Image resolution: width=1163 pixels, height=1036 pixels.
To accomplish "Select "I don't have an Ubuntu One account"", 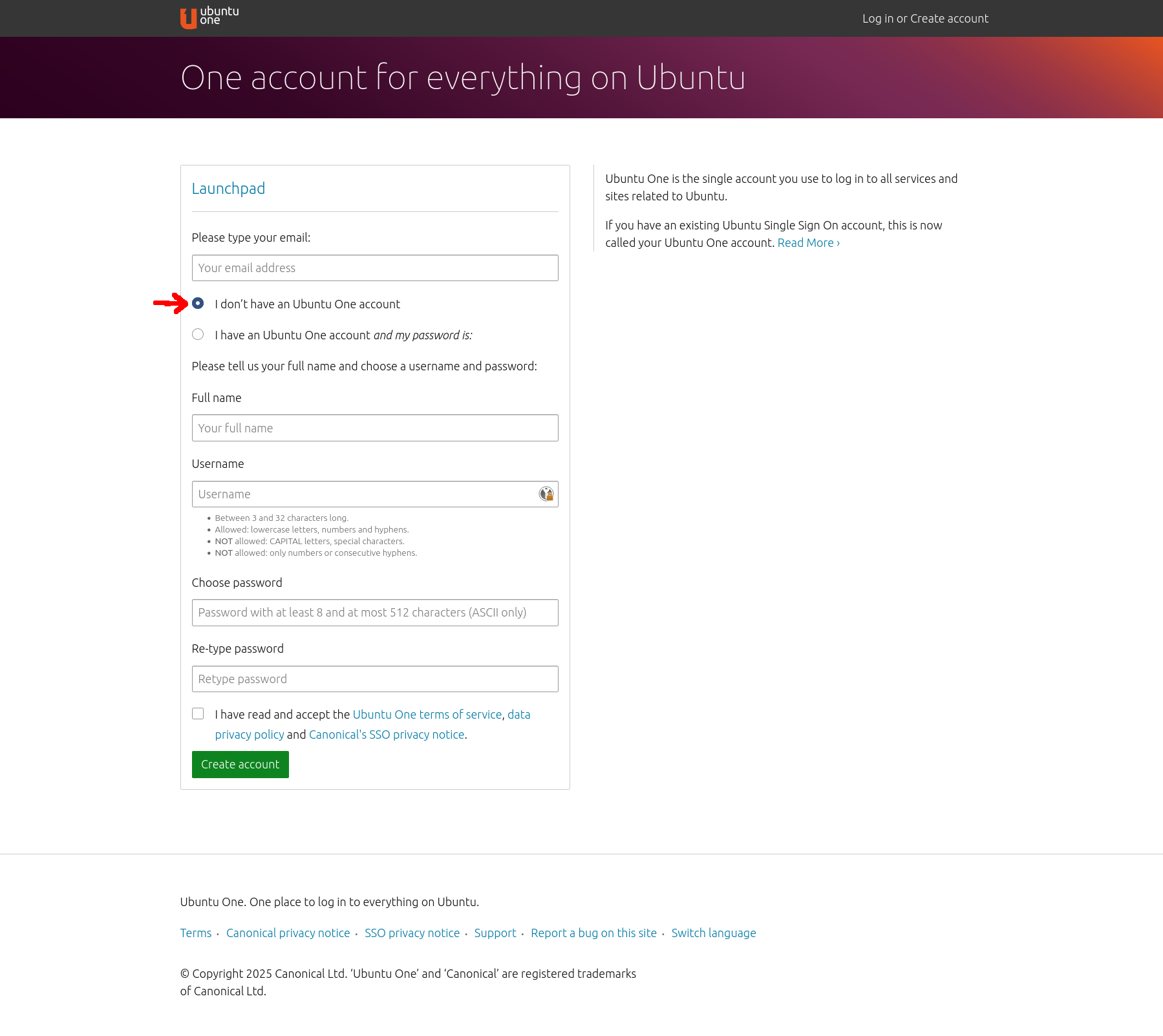I will coord(198,304).
